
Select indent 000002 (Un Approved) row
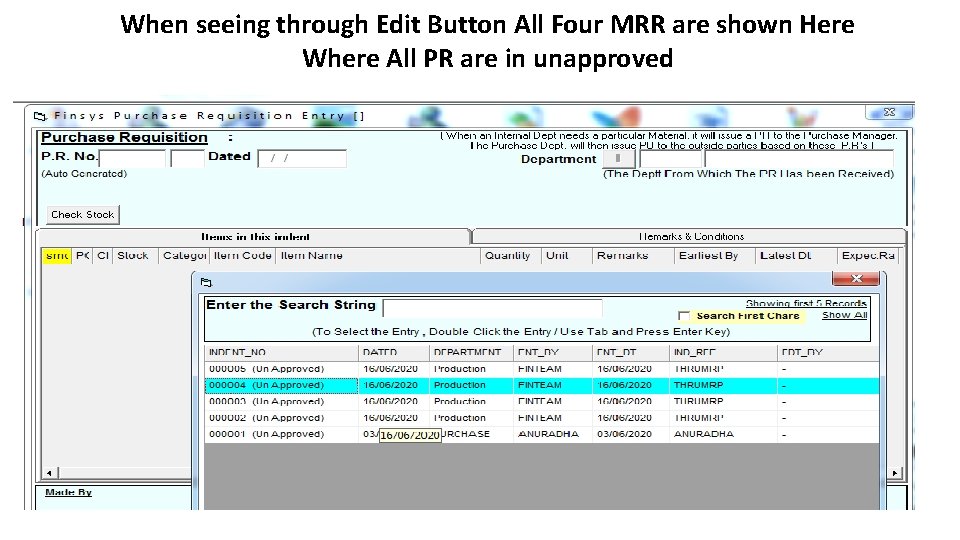[x=542, y=418]
